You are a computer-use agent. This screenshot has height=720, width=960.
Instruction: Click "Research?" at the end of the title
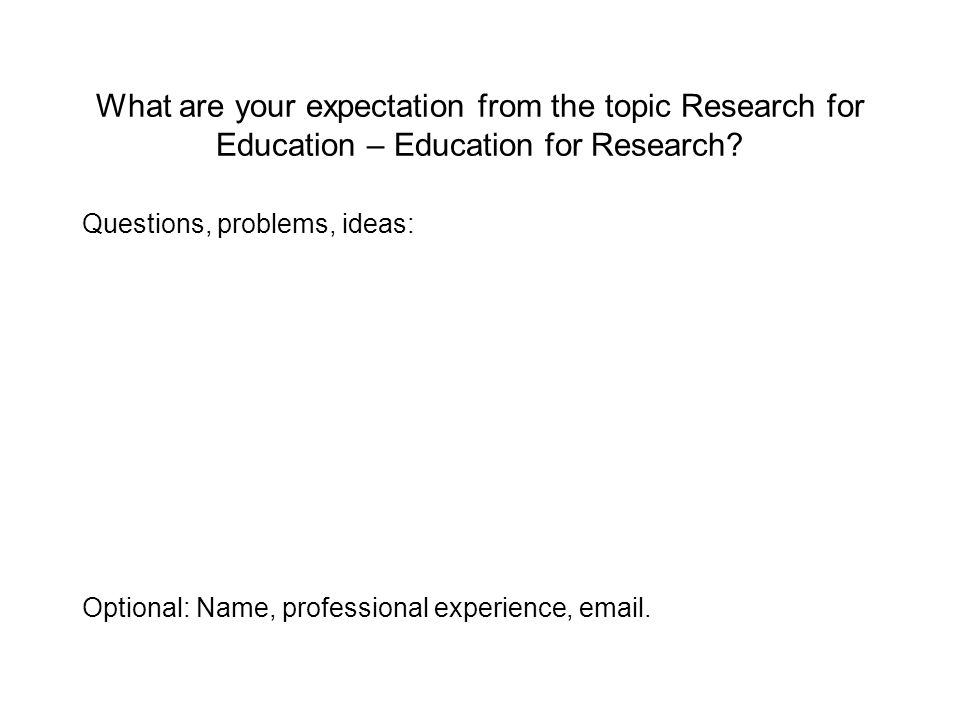coord(667,145)
